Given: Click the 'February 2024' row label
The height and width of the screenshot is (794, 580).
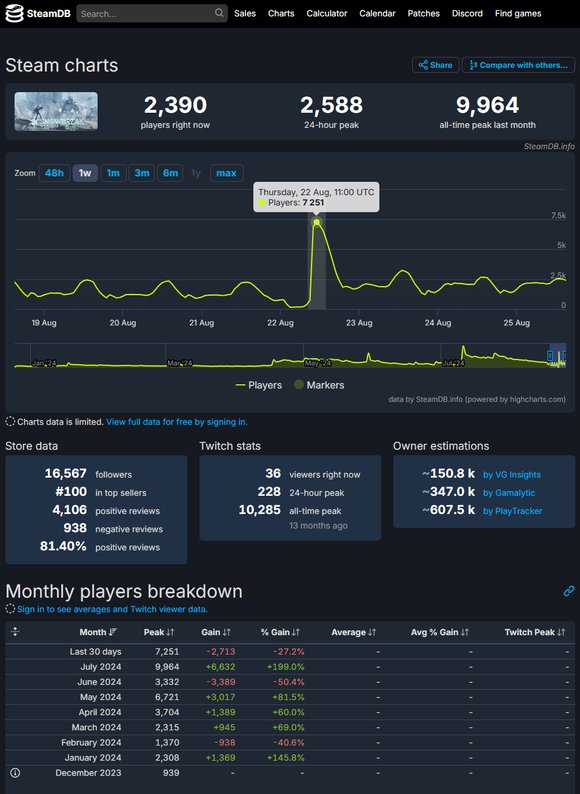Looking at the screenshot, I should tap(91, 743).
